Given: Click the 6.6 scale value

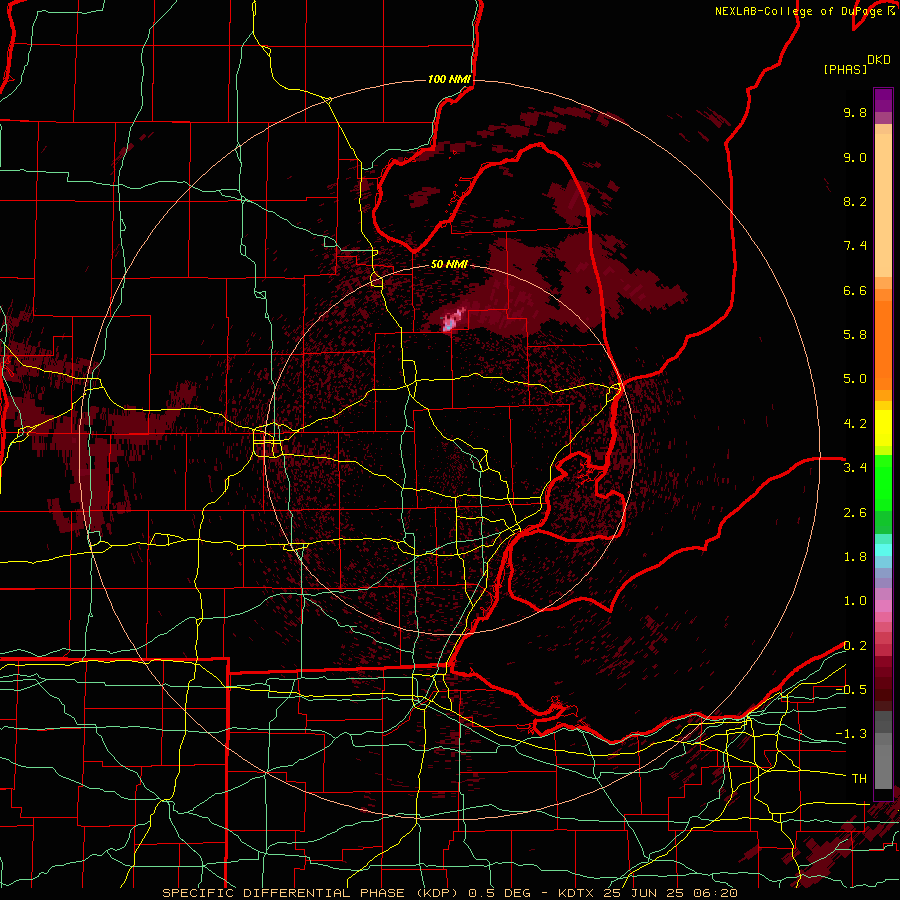Looking at the screenshot, I should click(855, 290).
